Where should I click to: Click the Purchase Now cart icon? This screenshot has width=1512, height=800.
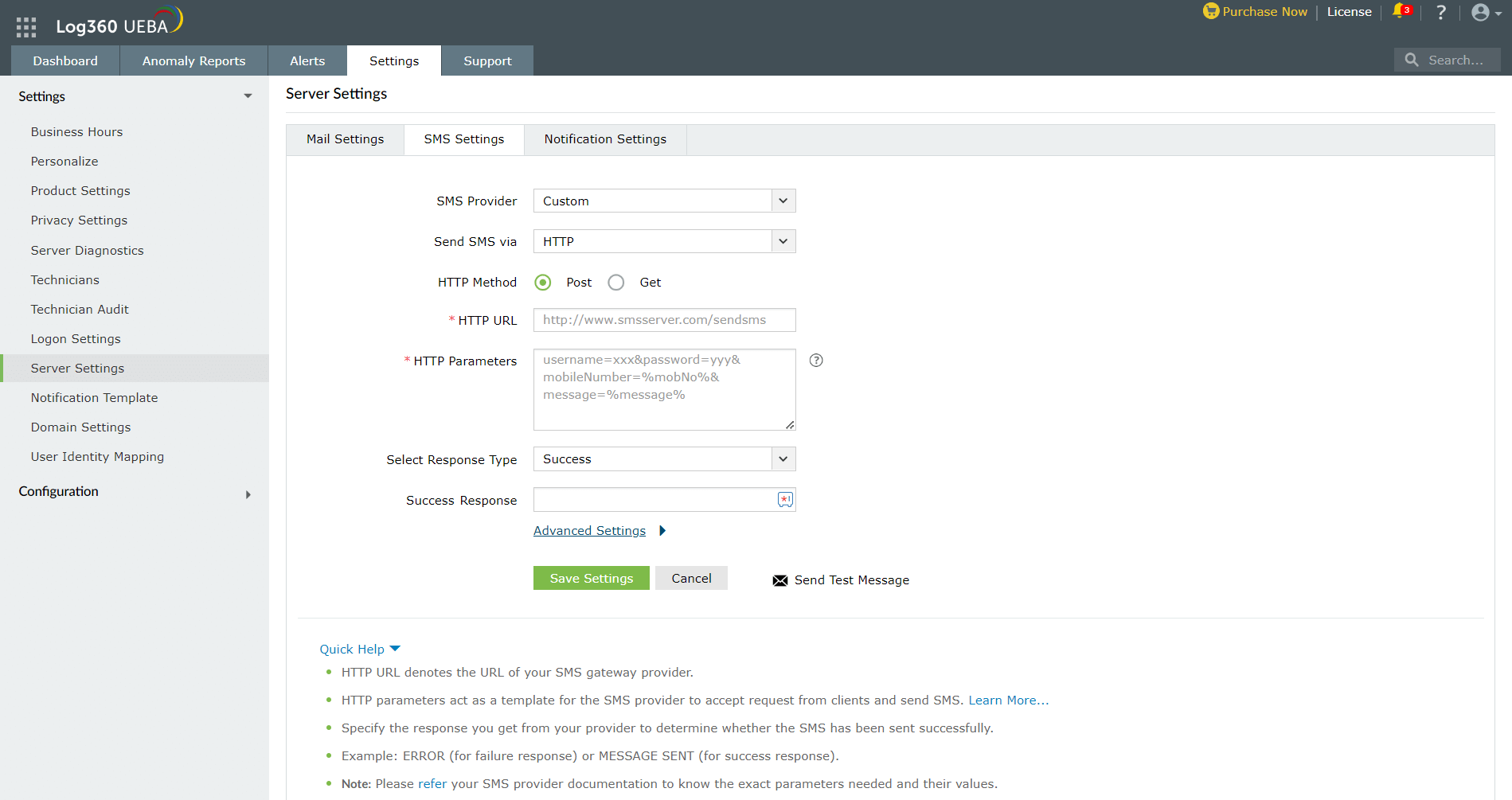1210,11
